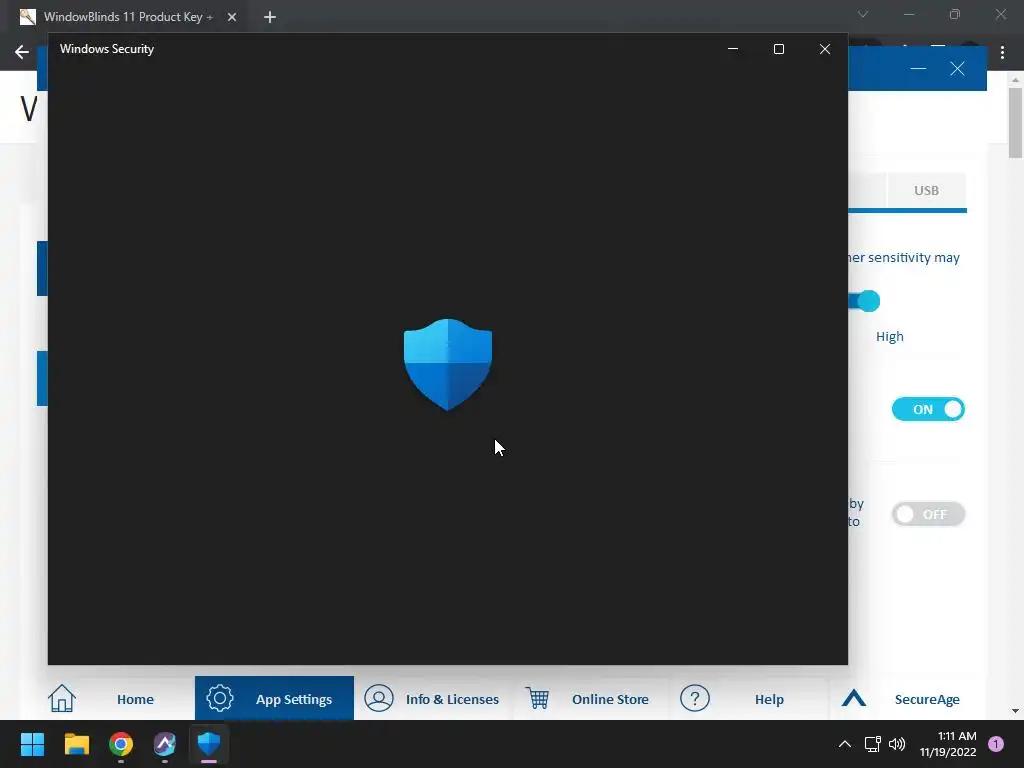Go to Home text in SecureAge nav

tap(135, 699)
